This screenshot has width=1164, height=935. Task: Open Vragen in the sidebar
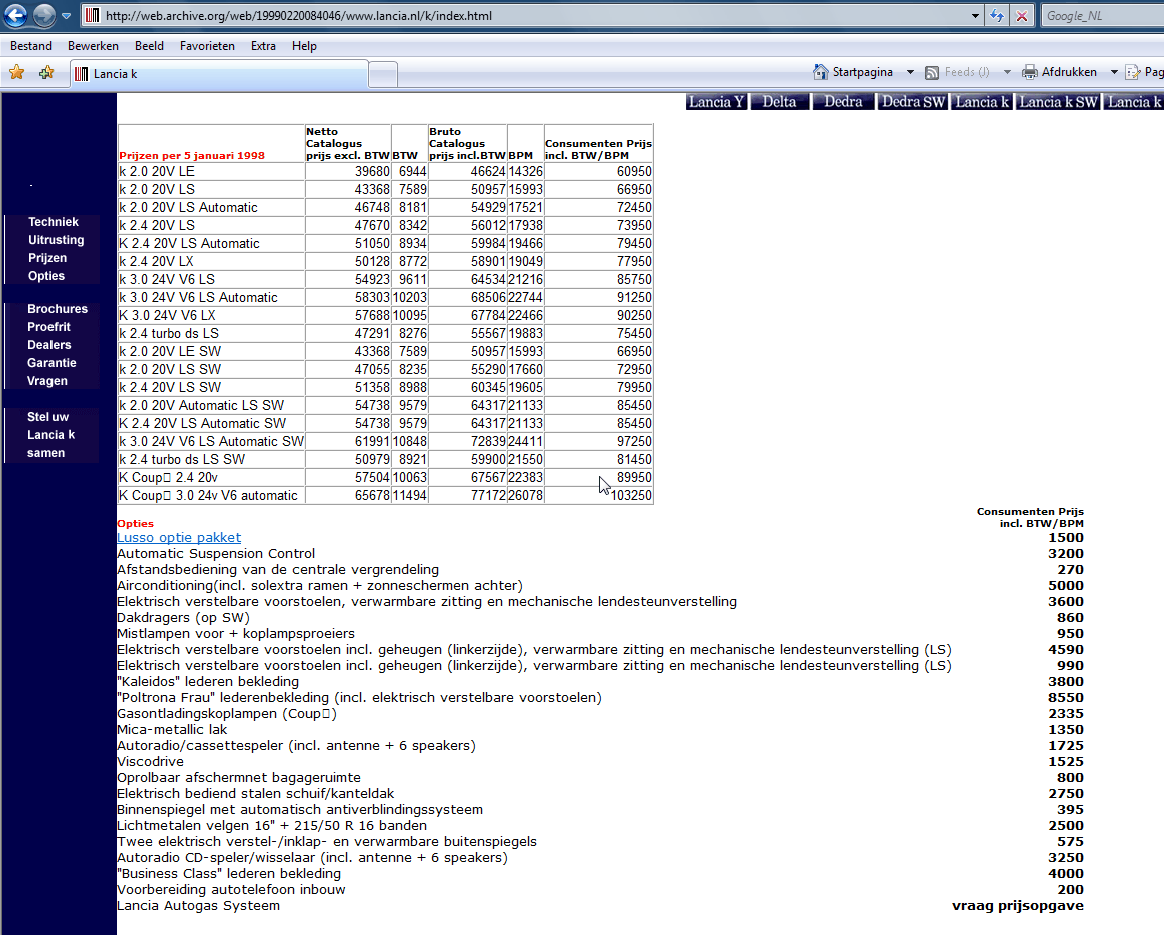47,381
